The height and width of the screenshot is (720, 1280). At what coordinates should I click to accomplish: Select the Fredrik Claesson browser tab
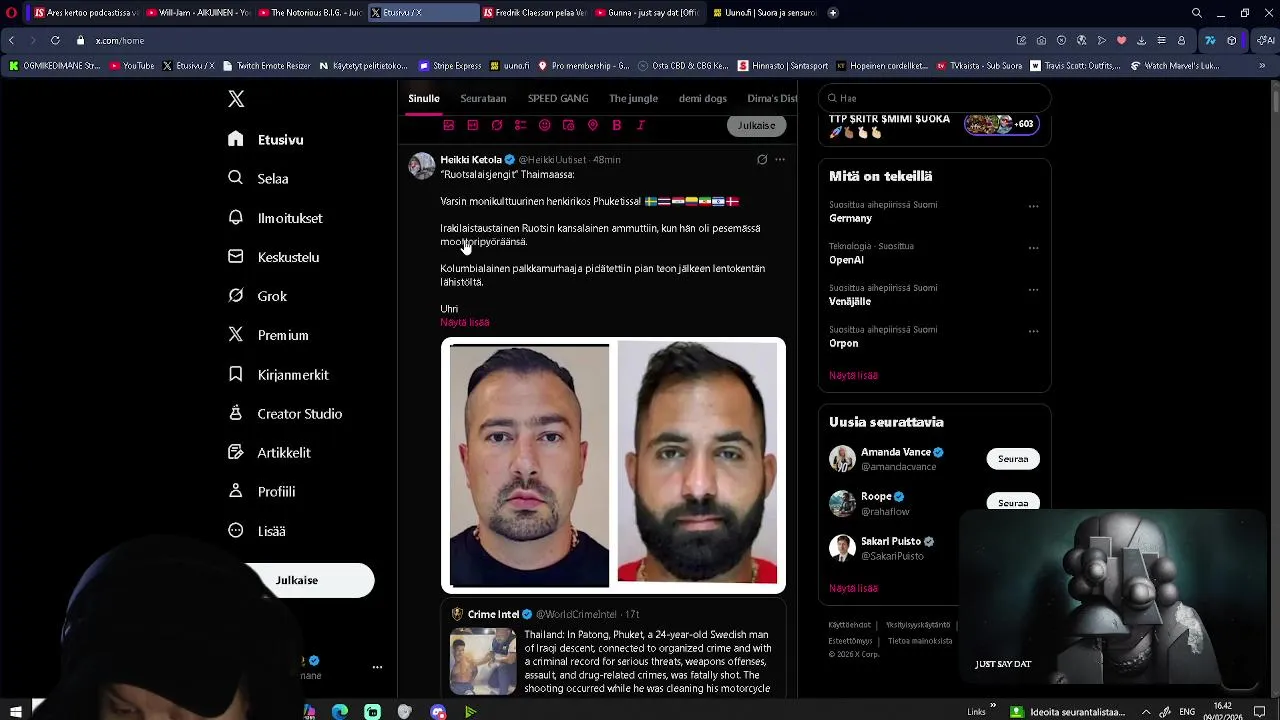[x=535, y=13]
